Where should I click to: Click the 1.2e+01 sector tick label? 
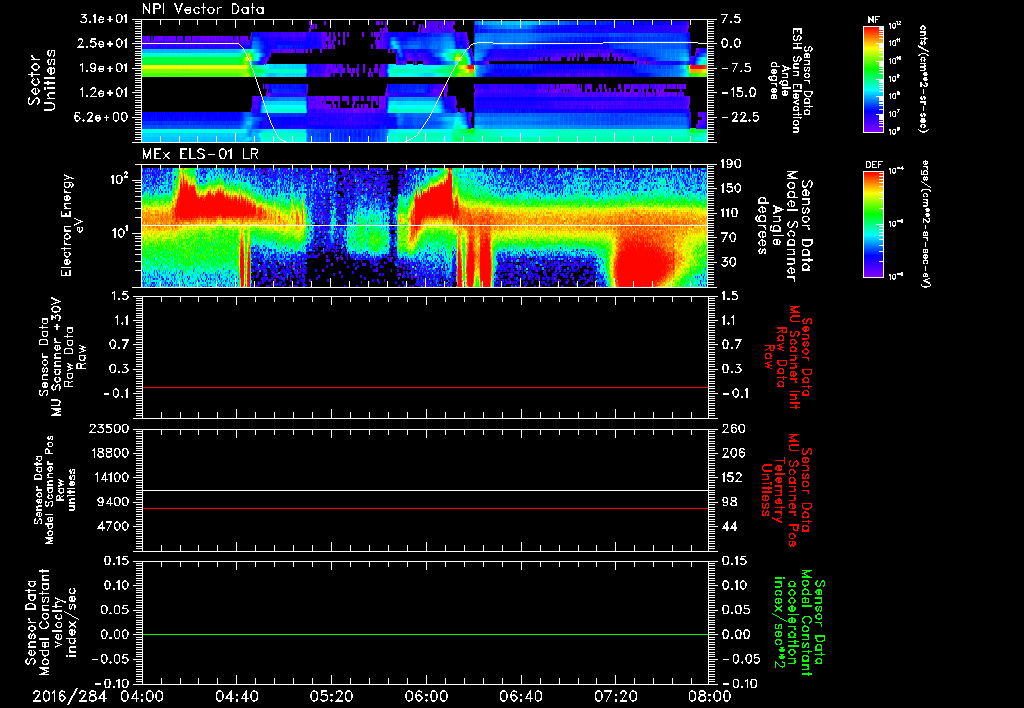click(x=104, y=92)
